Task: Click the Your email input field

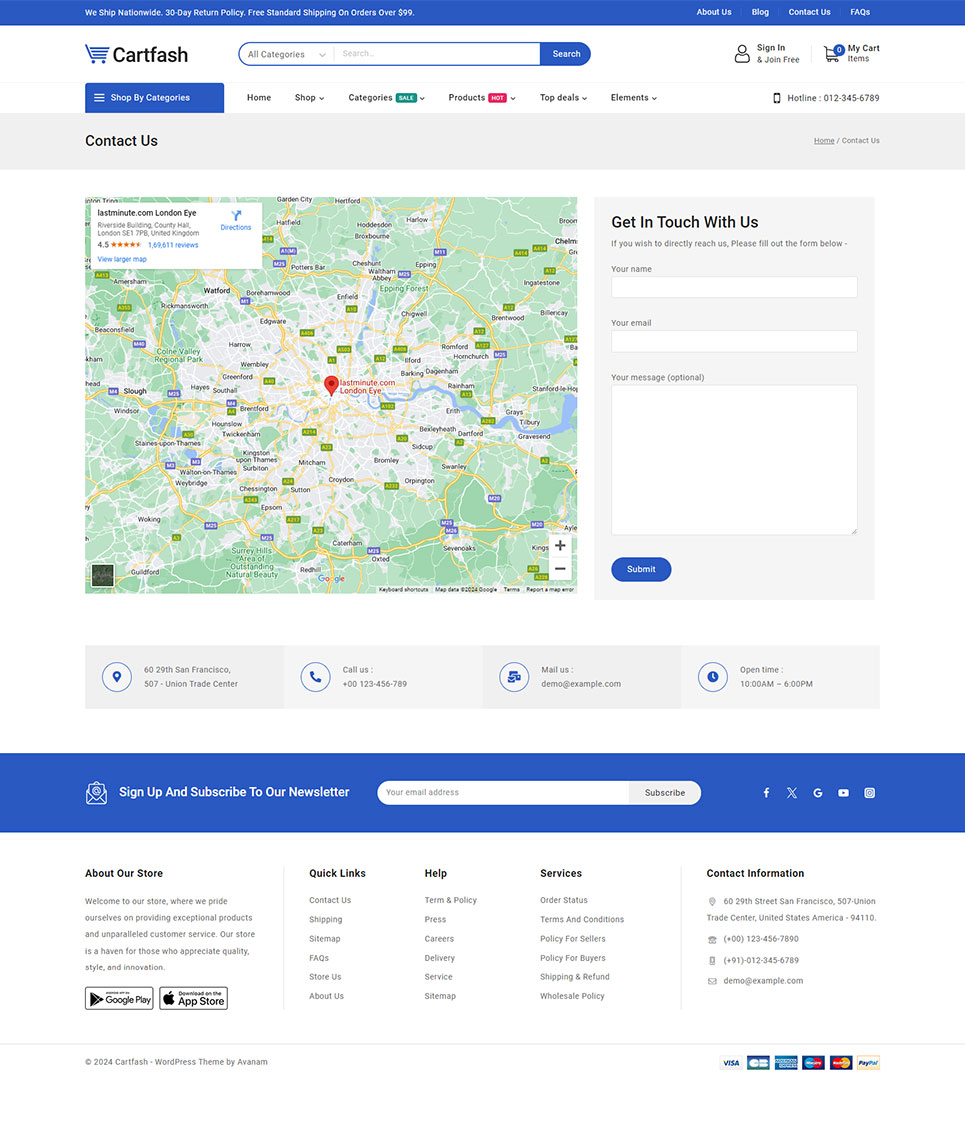Action: (734, 341)
